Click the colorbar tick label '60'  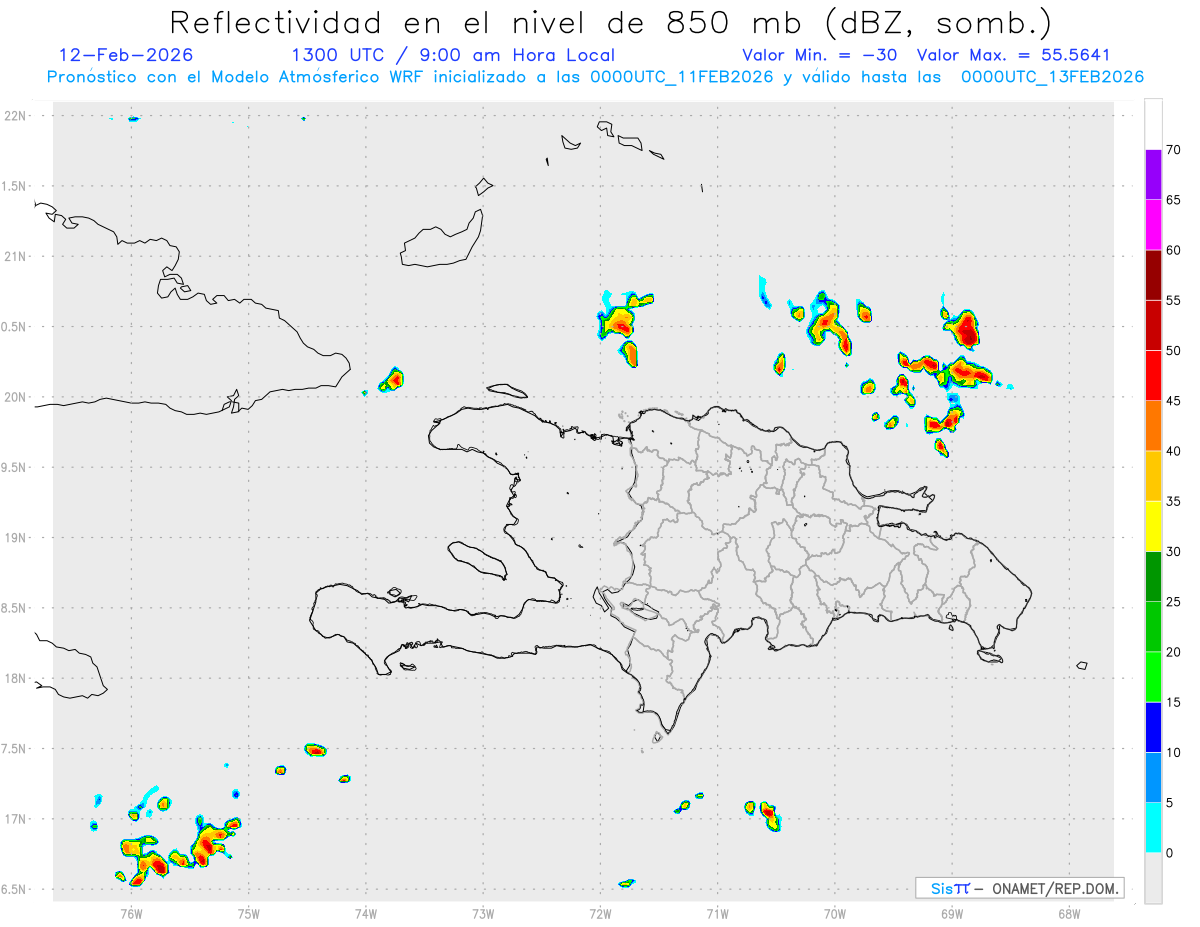(1174, 250)
